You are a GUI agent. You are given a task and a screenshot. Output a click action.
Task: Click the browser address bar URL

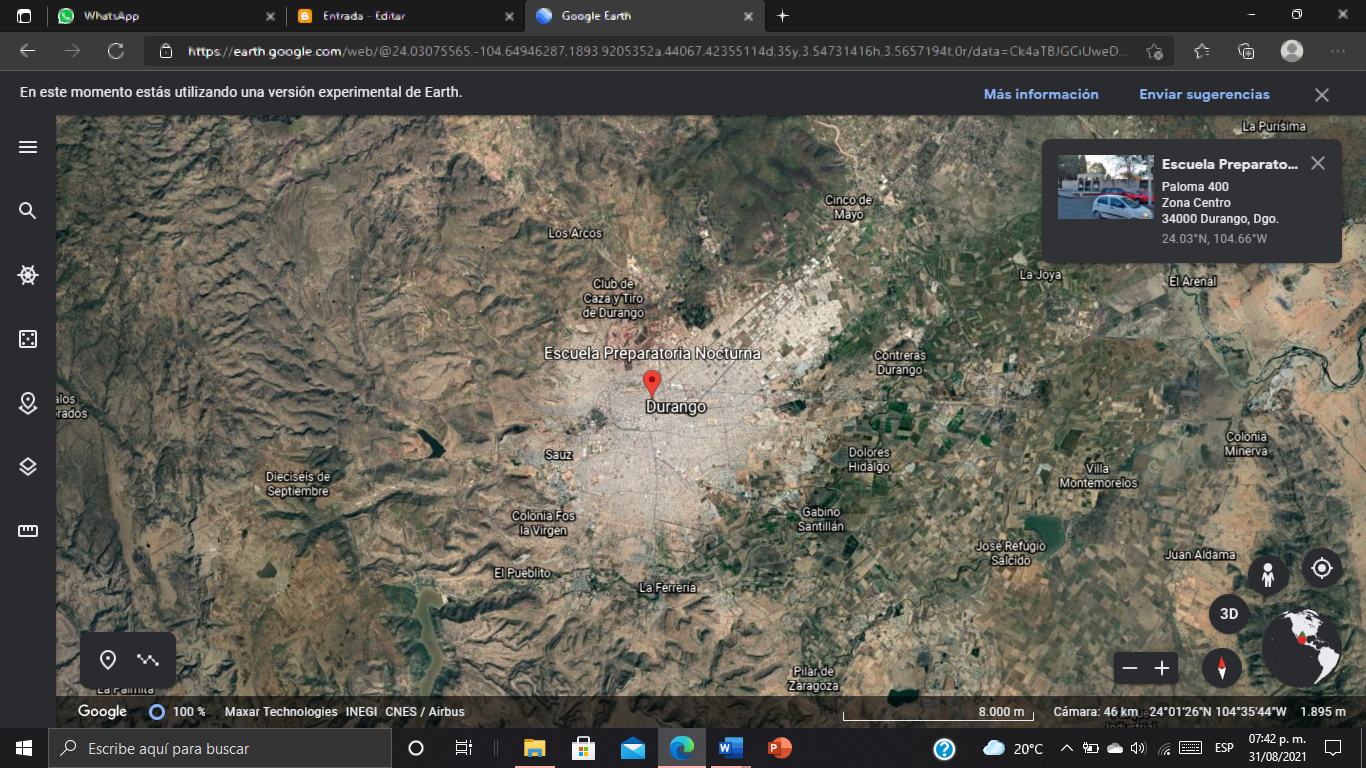[658, 51]
